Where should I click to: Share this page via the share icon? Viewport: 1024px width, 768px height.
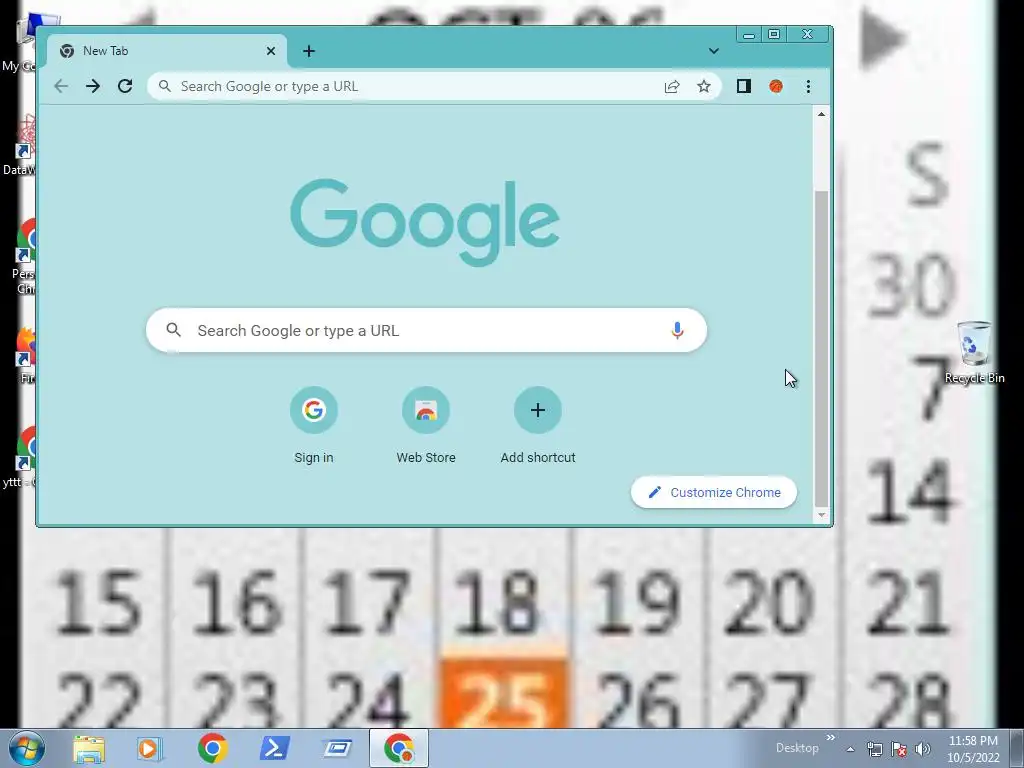672,86
